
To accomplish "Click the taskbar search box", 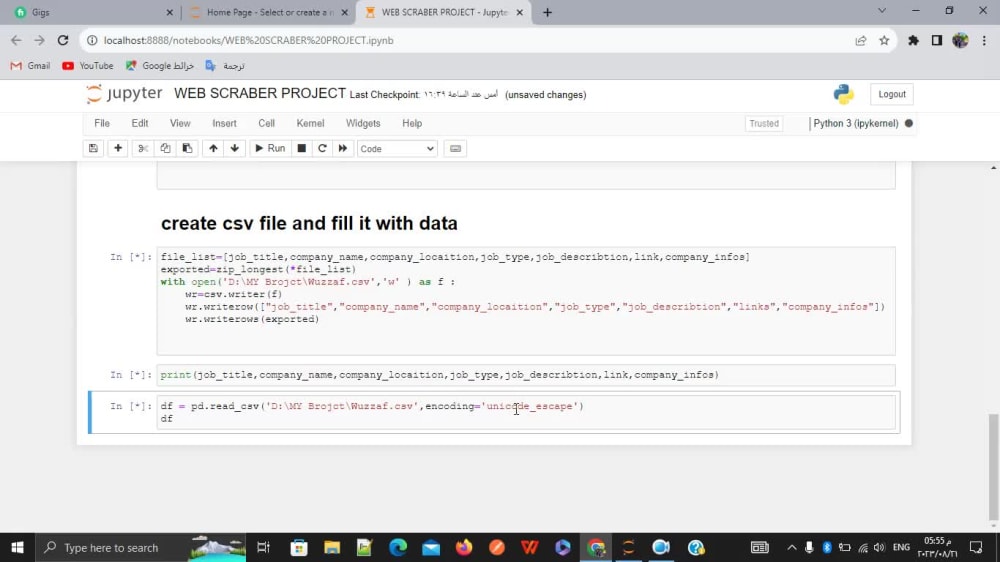I will [x=140, y=547].
